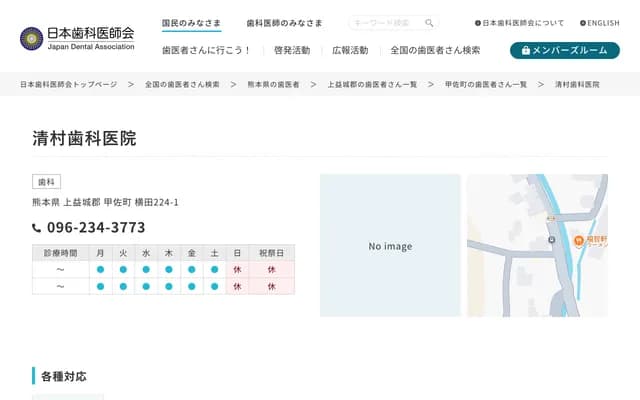The height and width of the screenshot is (400, 640).
Task: Open the 啓発活動 menu item
Action: (291, 50)
